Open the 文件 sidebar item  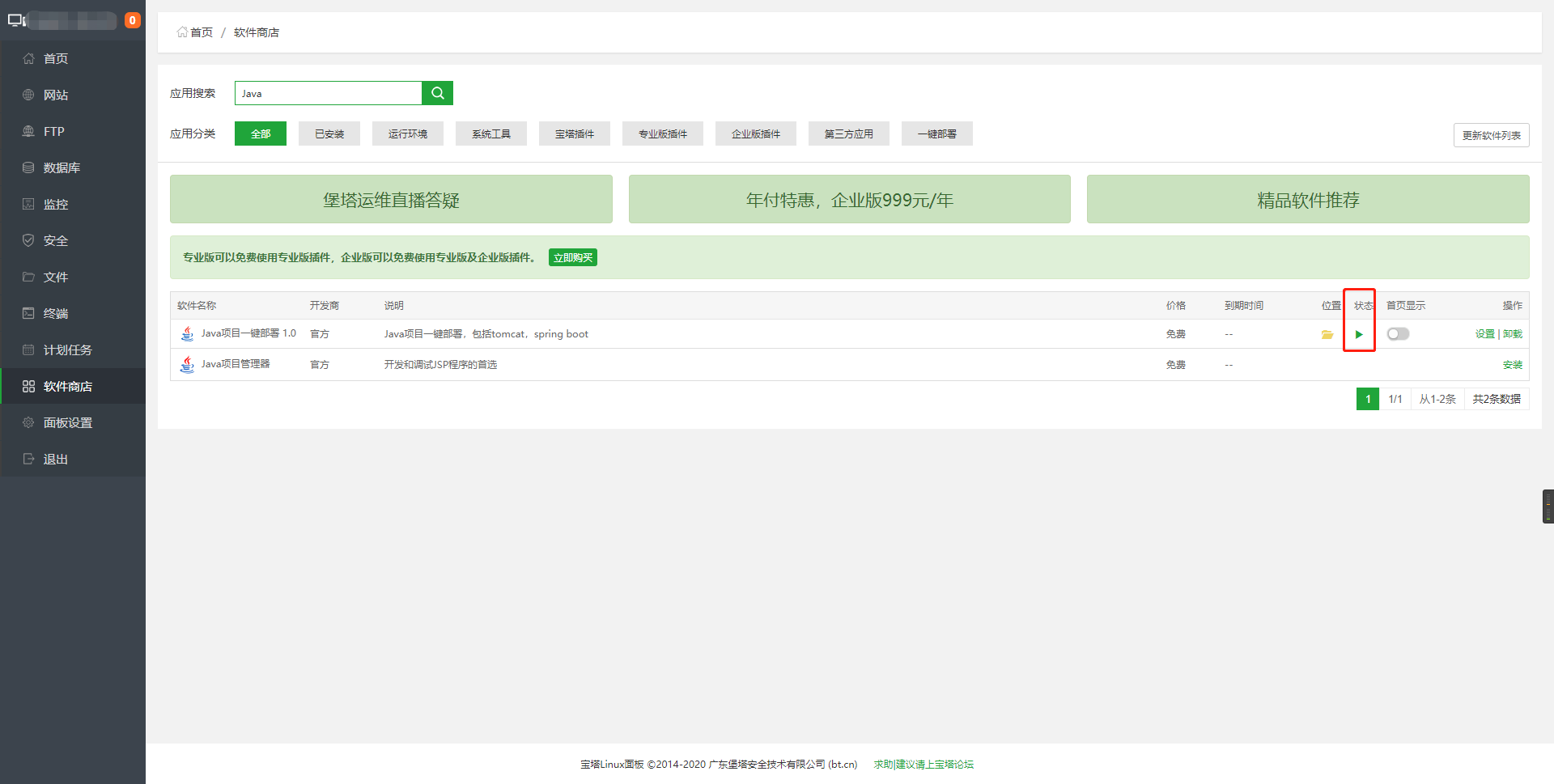pos(73,277)
